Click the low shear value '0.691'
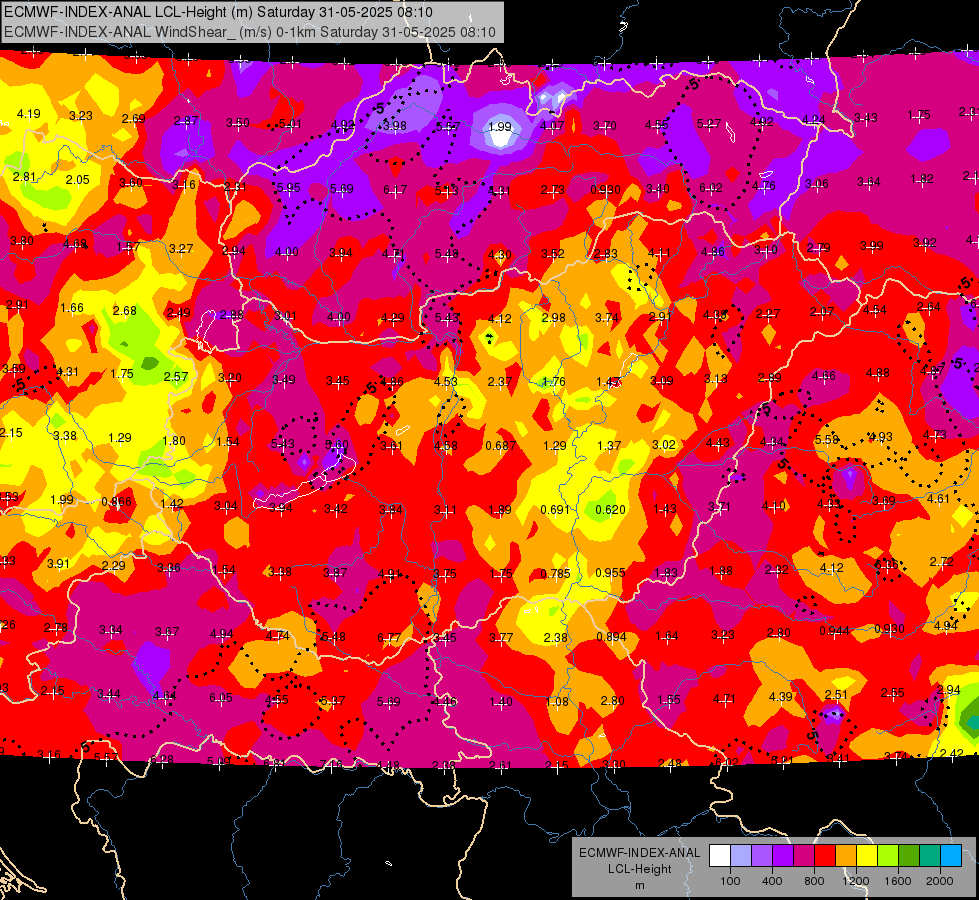The image size is (979, 900). point(555,510)
